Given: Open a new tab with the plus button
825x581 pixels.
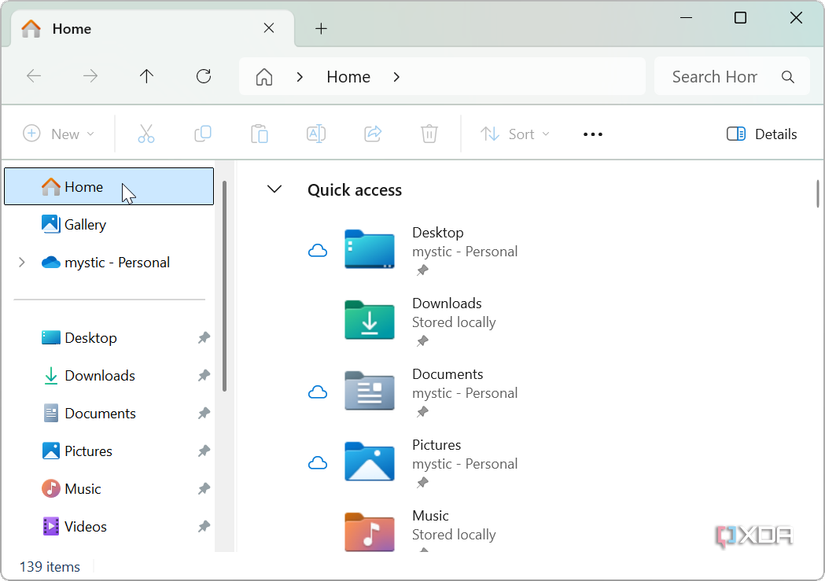Looking at the screenshot, I should tap(321, 29).
